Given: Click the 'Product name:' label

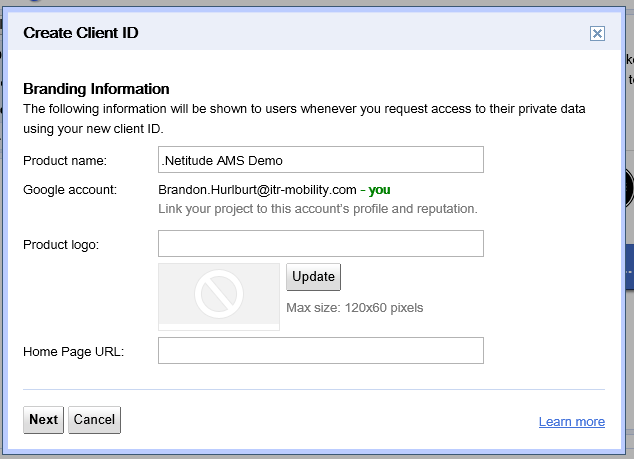Looking at the screenshot, I should [x=65, y=161].
